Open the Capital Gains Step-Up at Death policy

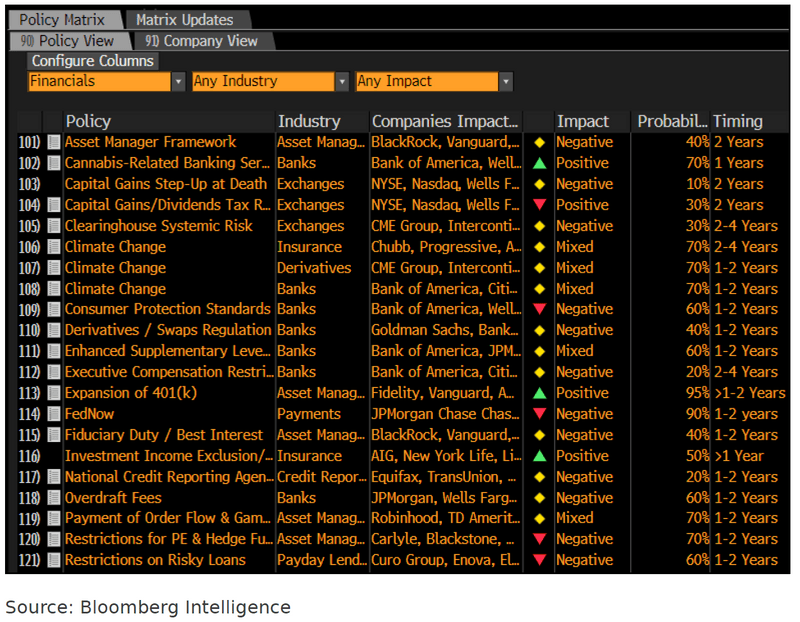pyautogui.click(x=166, y=184)
